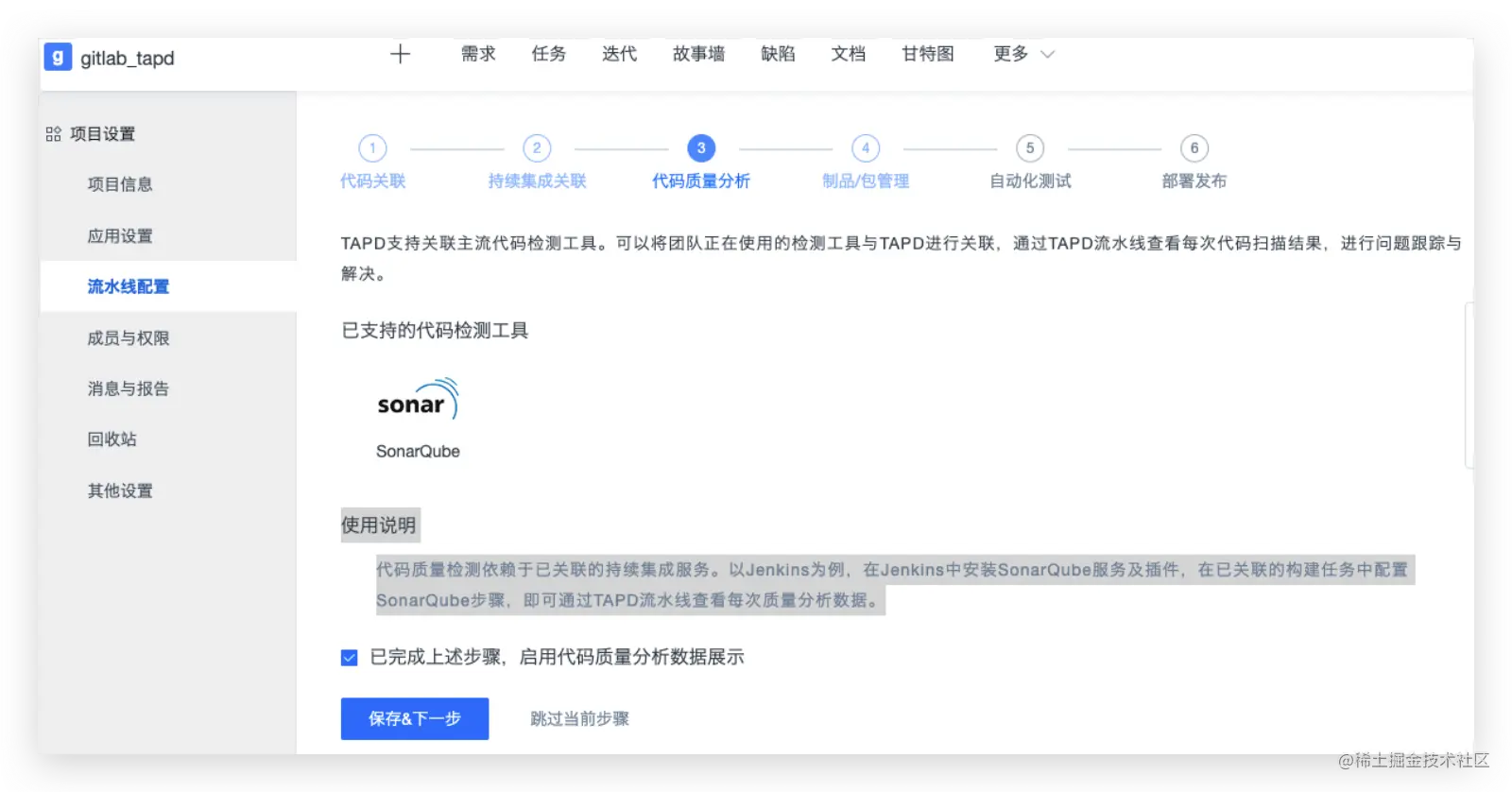This screenshot has width=1512, height=792.
Task: Click the 项目设置 grid icon in sidebar
Action: coord(53,134)
